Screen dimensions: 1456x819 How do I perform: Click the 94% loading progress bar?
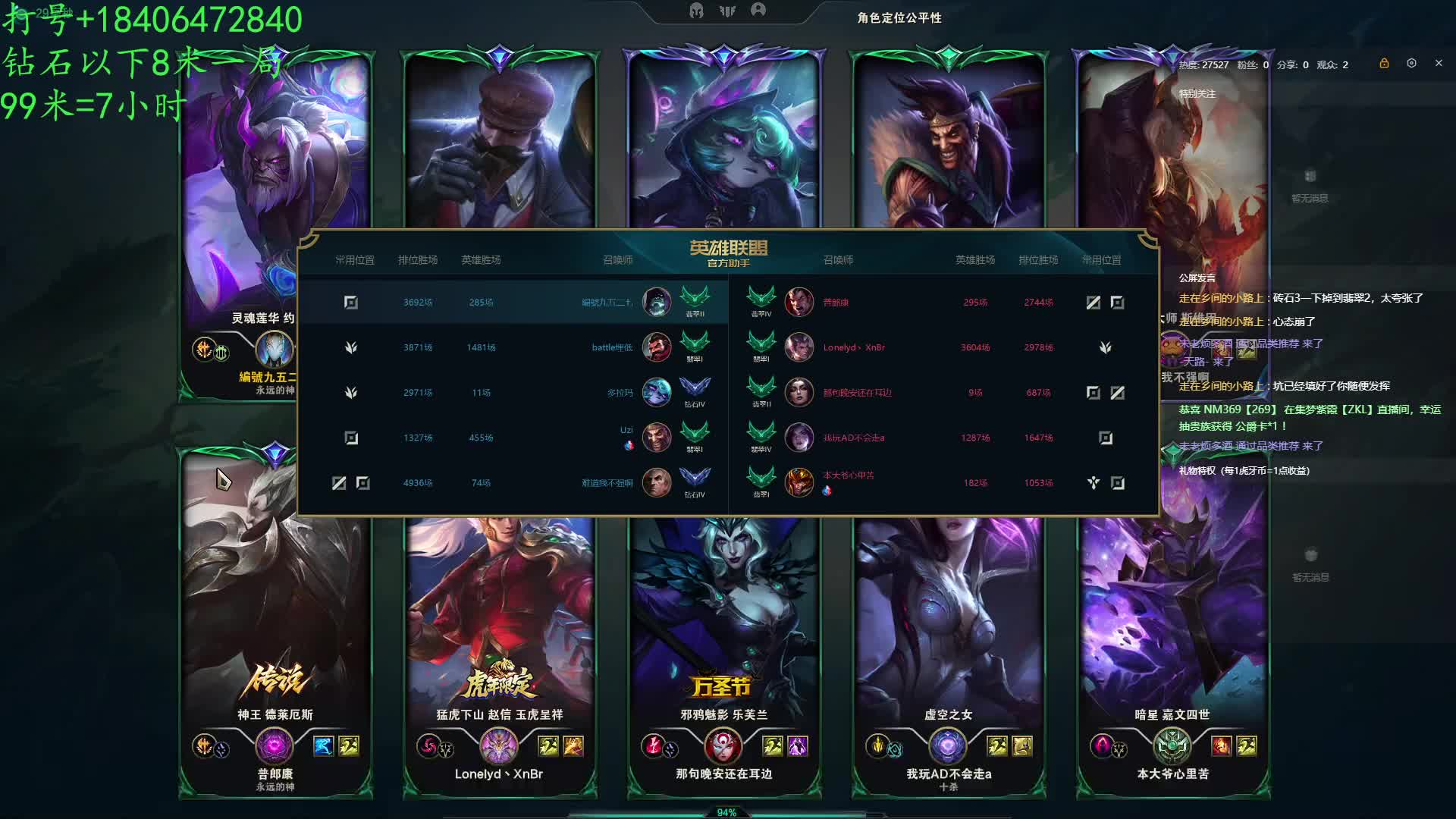[726, 812]
